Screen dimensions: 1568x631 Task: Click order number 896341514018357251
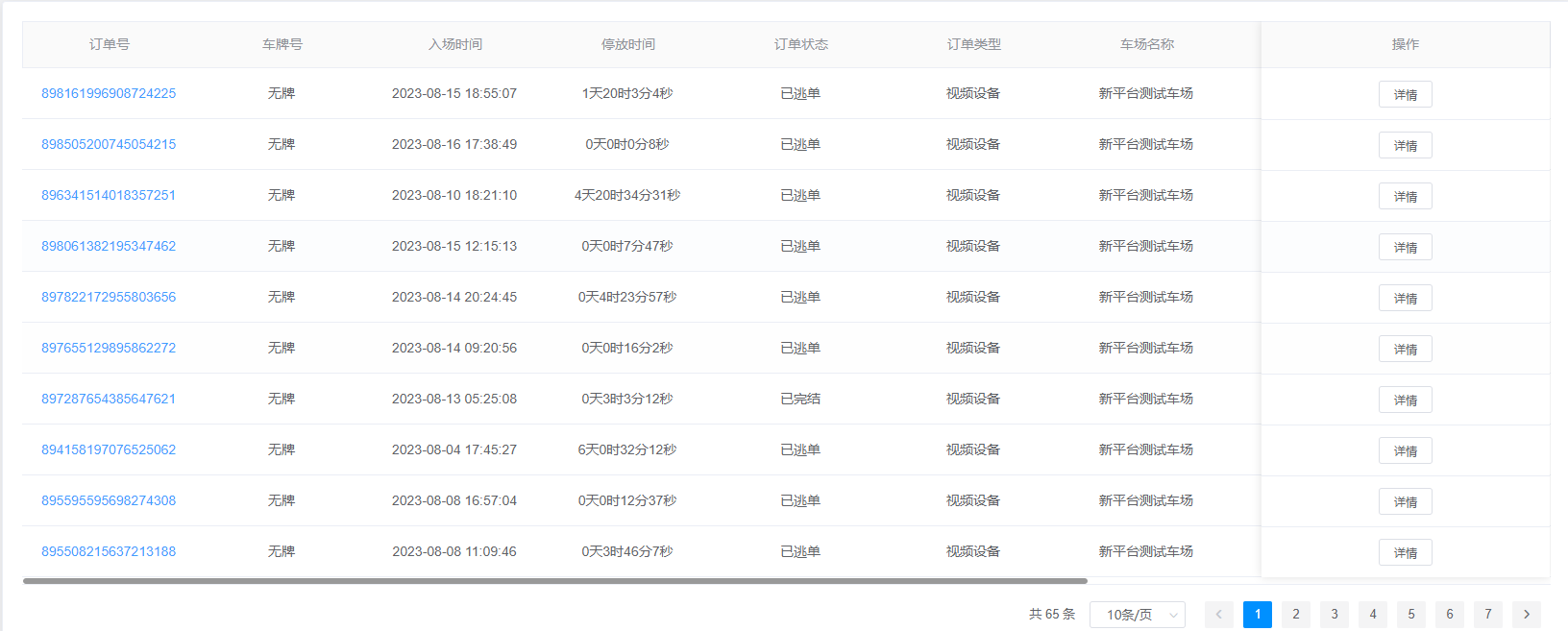(109, 195)
